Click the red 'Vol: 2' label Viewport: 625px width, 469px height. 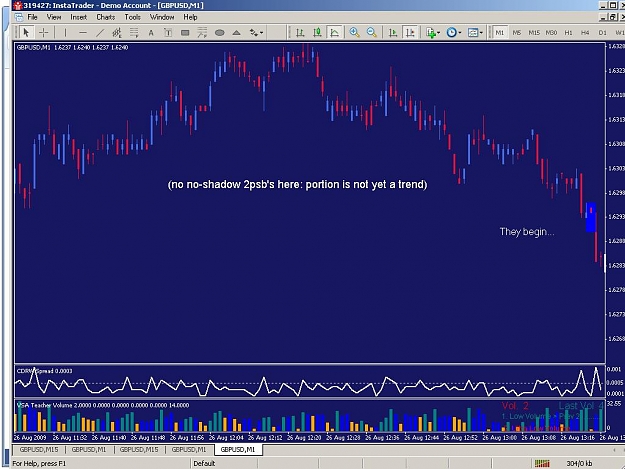[515, 406]
